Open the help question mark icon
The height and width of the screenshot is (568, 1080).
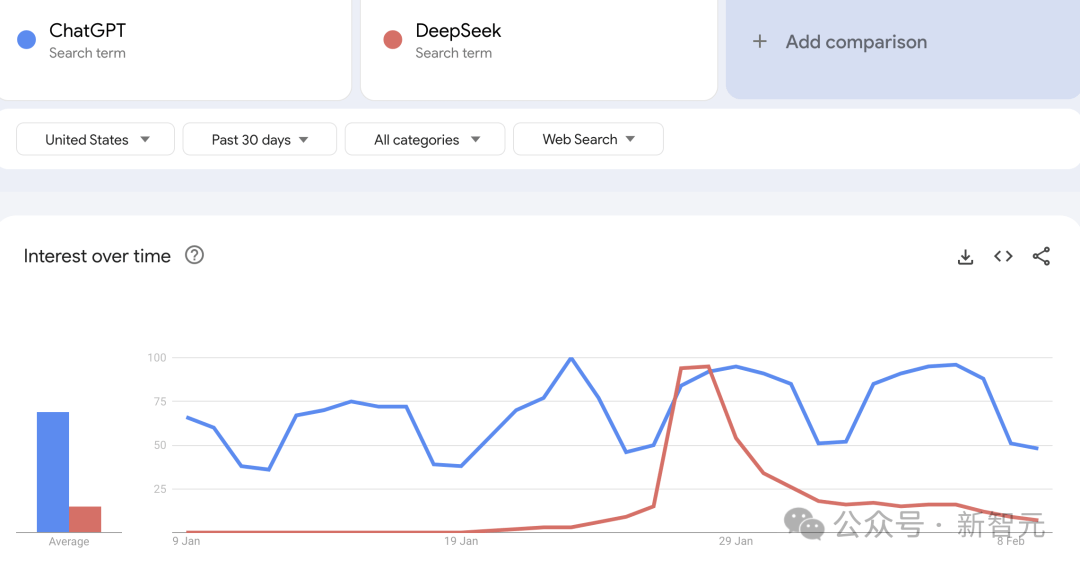(194, 255)
